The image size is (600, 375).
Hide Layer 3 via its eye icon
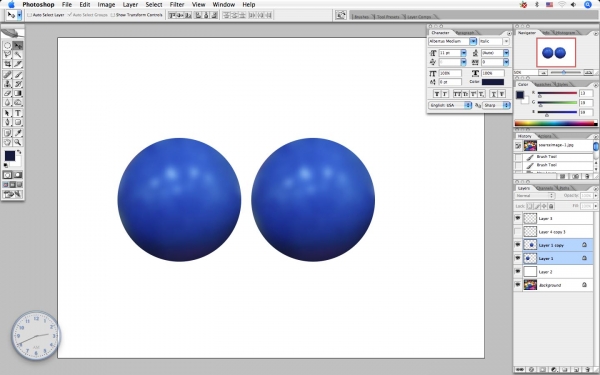518,218
